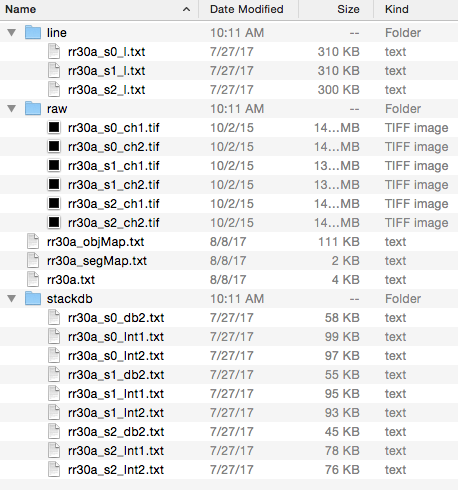Collapse the stackdb folder disclosure triangle

click(12, 299)
